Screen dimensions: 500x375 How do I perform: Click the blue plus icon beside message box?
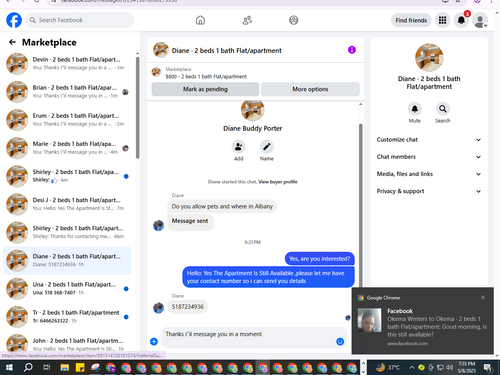click(154, 341)
